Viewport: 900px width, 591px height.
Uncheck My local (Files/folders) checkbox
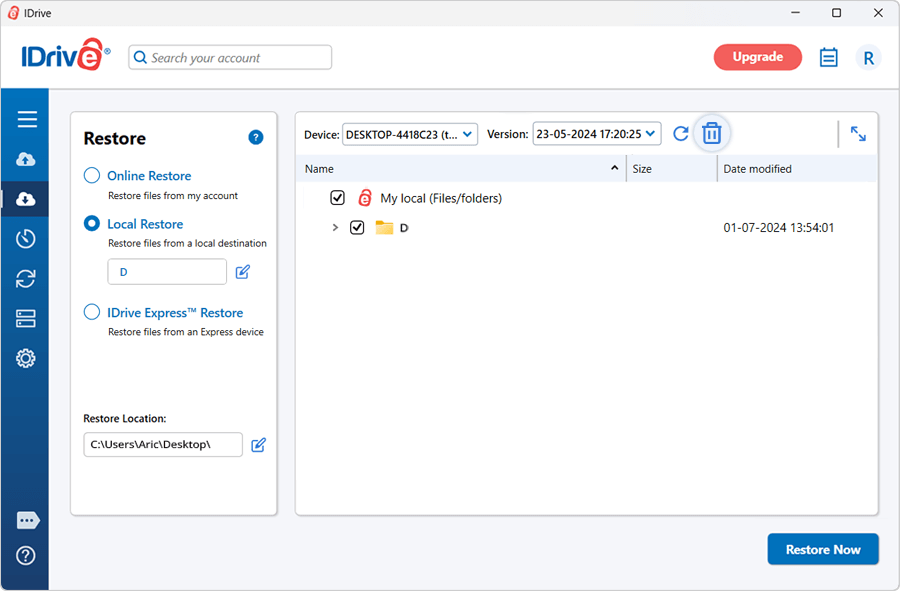click(338, 198)
